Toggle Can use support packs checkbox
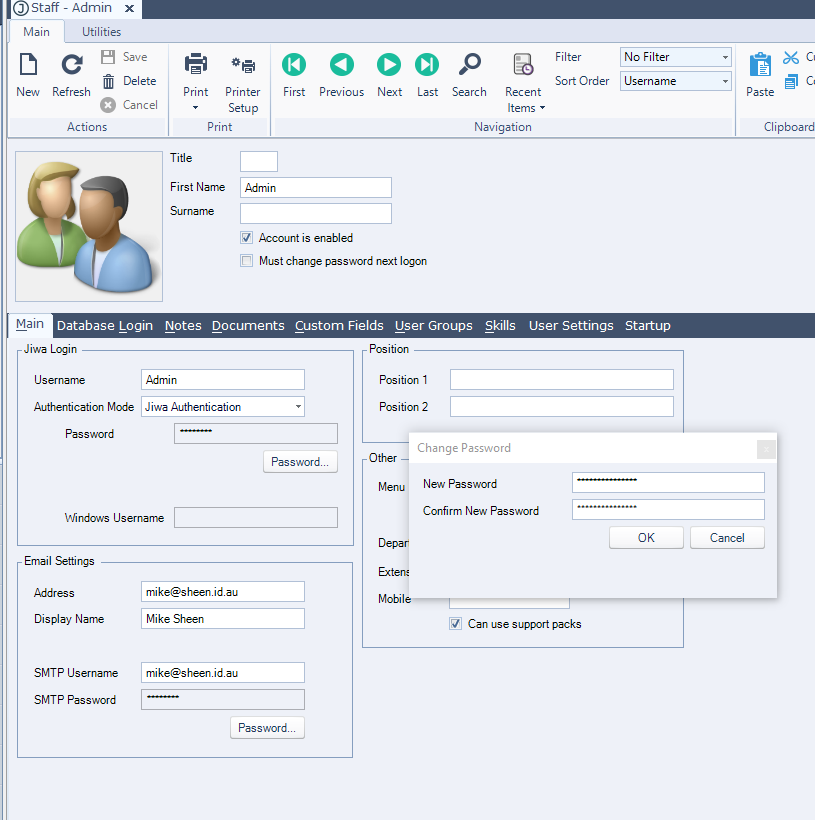The width and height of the screenshot is (815, 820). pyautogui.click(x=456, y=624)
